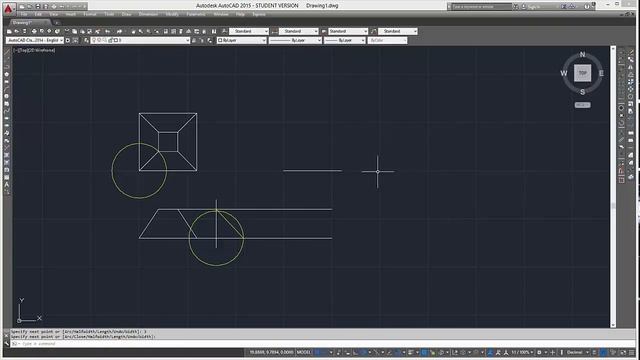Toggle Ortho mode in status bar

click(356, 352)
